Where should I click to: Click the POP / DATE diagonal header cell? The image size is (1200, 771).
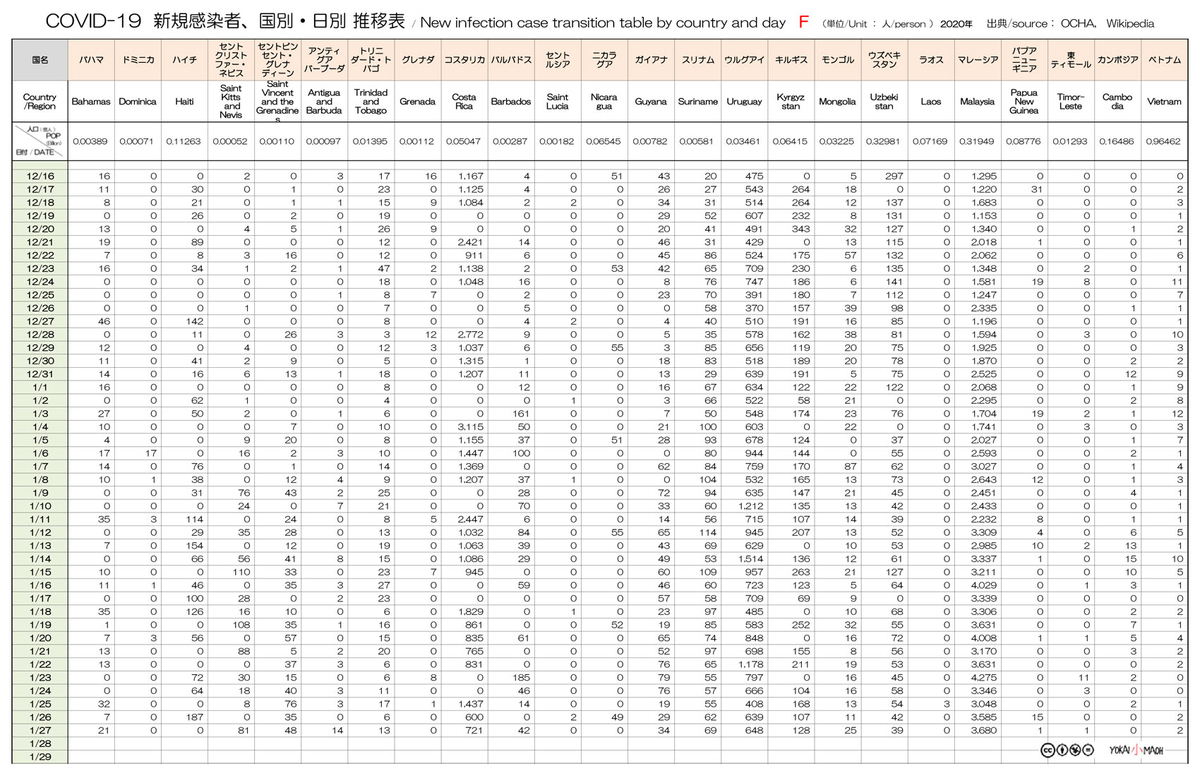coord(41,142)
